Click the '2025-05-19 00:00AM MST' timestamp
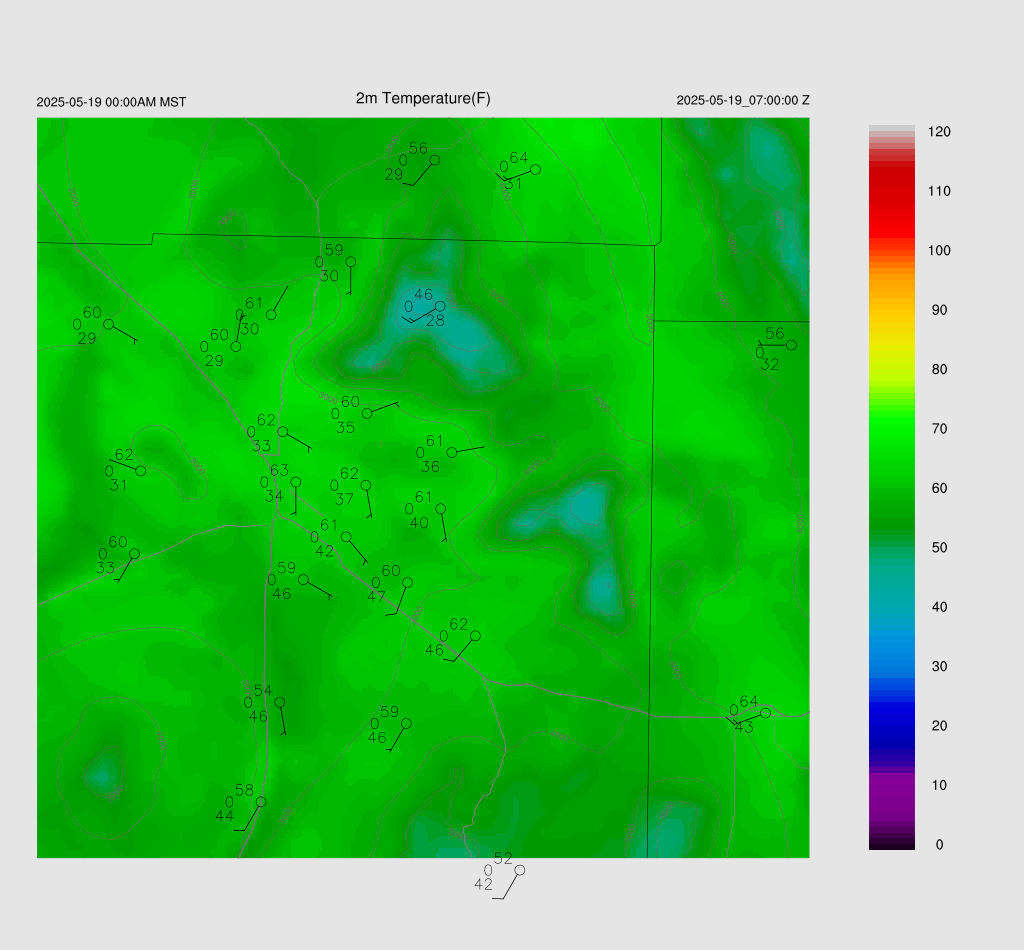Image resolution: width=1024 pixels, height=950 pixels. click(x=111, y=103)
